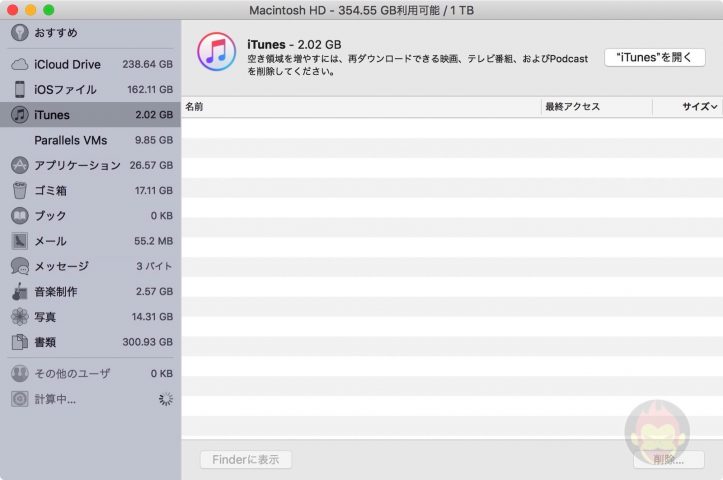Screen dimensions: 723x480
Task: Close the storage management window
Action: 12,10
